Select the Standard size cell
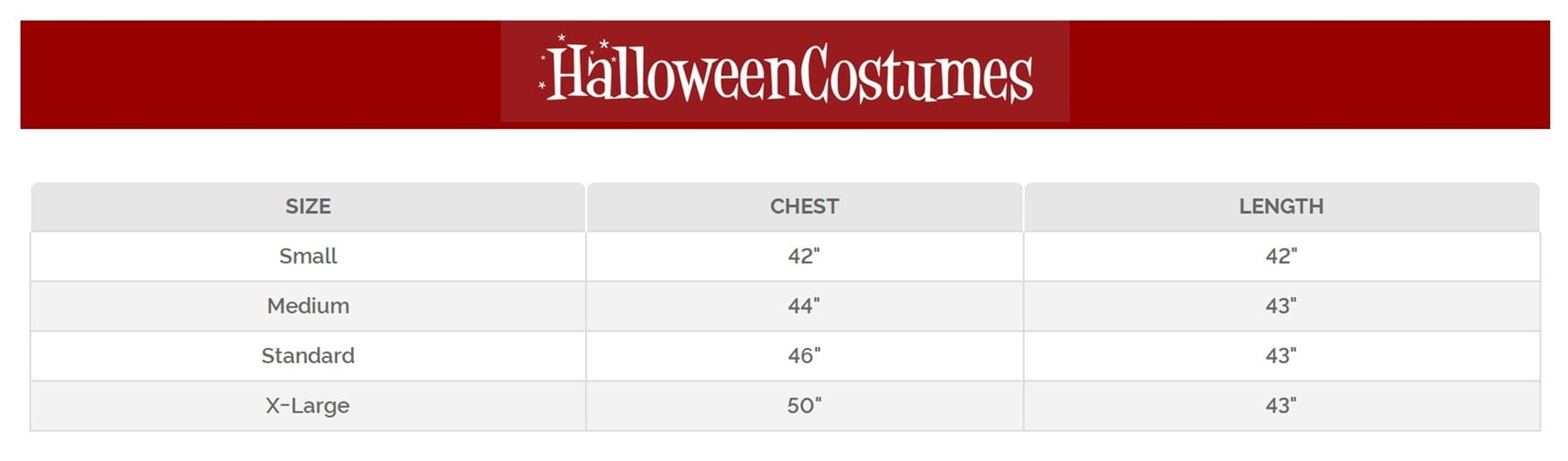1568x461 pixels. click(308, 356)
